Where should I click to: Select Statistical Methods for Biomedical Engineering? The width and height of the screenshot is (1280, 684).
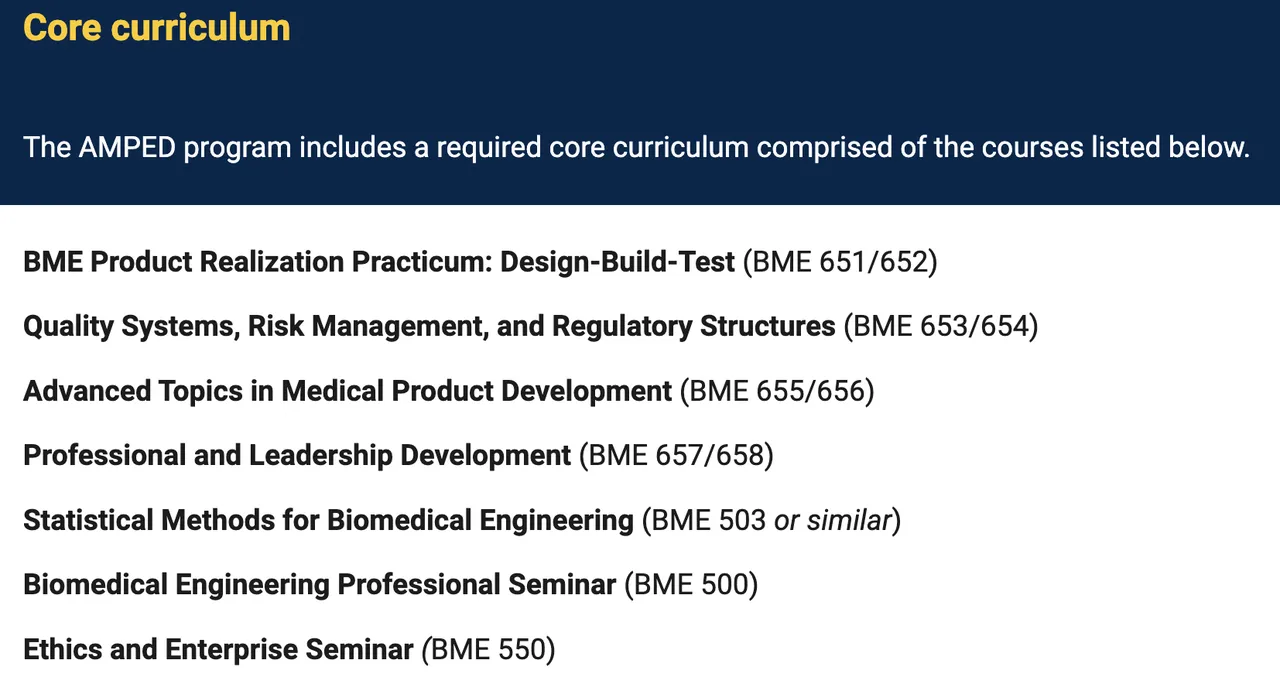328,521
